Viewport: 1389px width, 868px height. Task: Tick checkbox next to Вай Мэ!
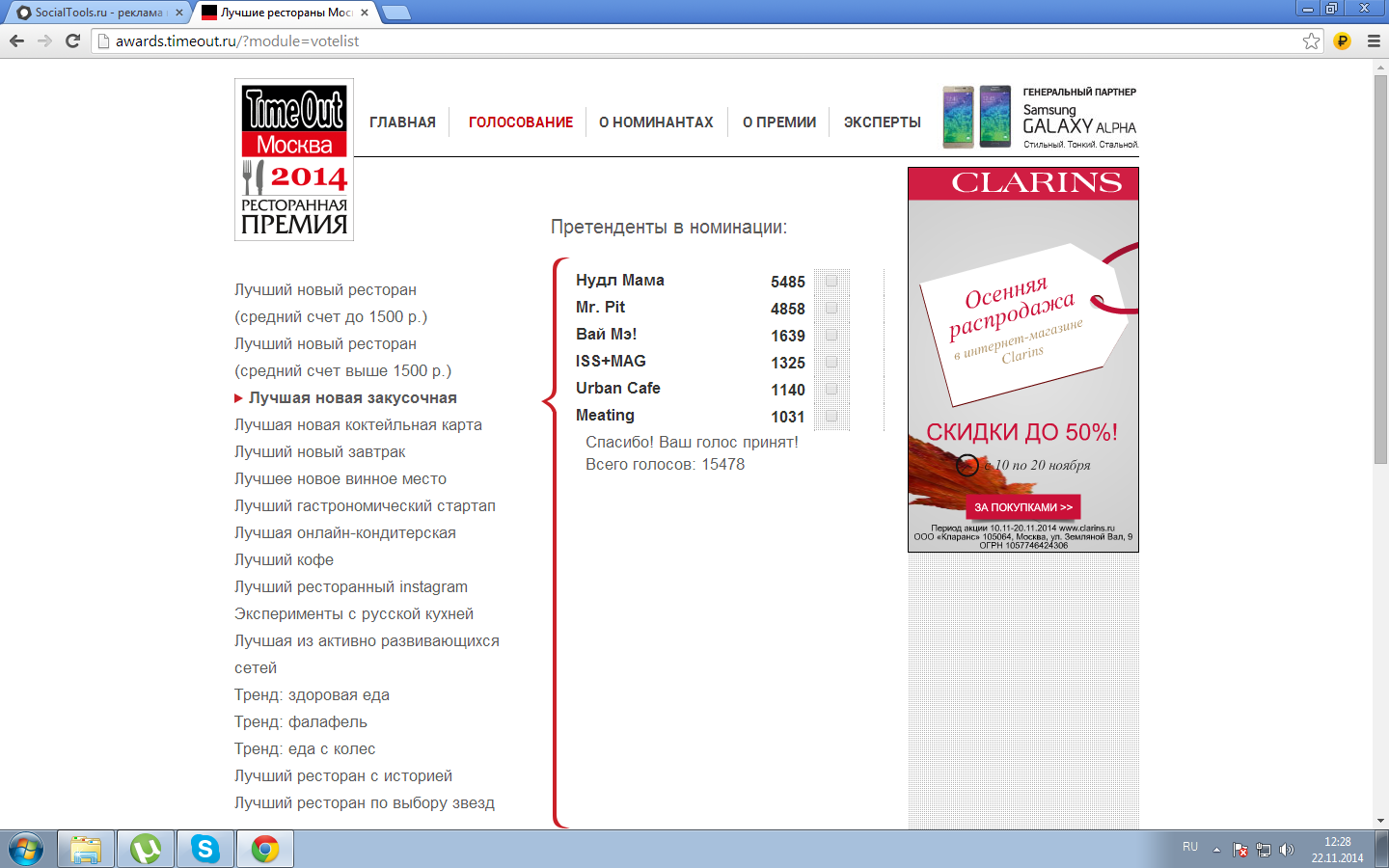pyautogui.click(x=831, y=335)
